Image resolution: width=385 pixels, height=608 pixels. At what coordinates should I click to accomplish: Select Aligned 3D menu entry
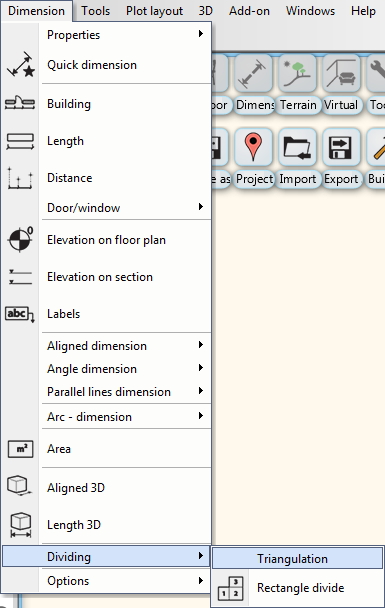pyautogui.click(x=107, y=487)
